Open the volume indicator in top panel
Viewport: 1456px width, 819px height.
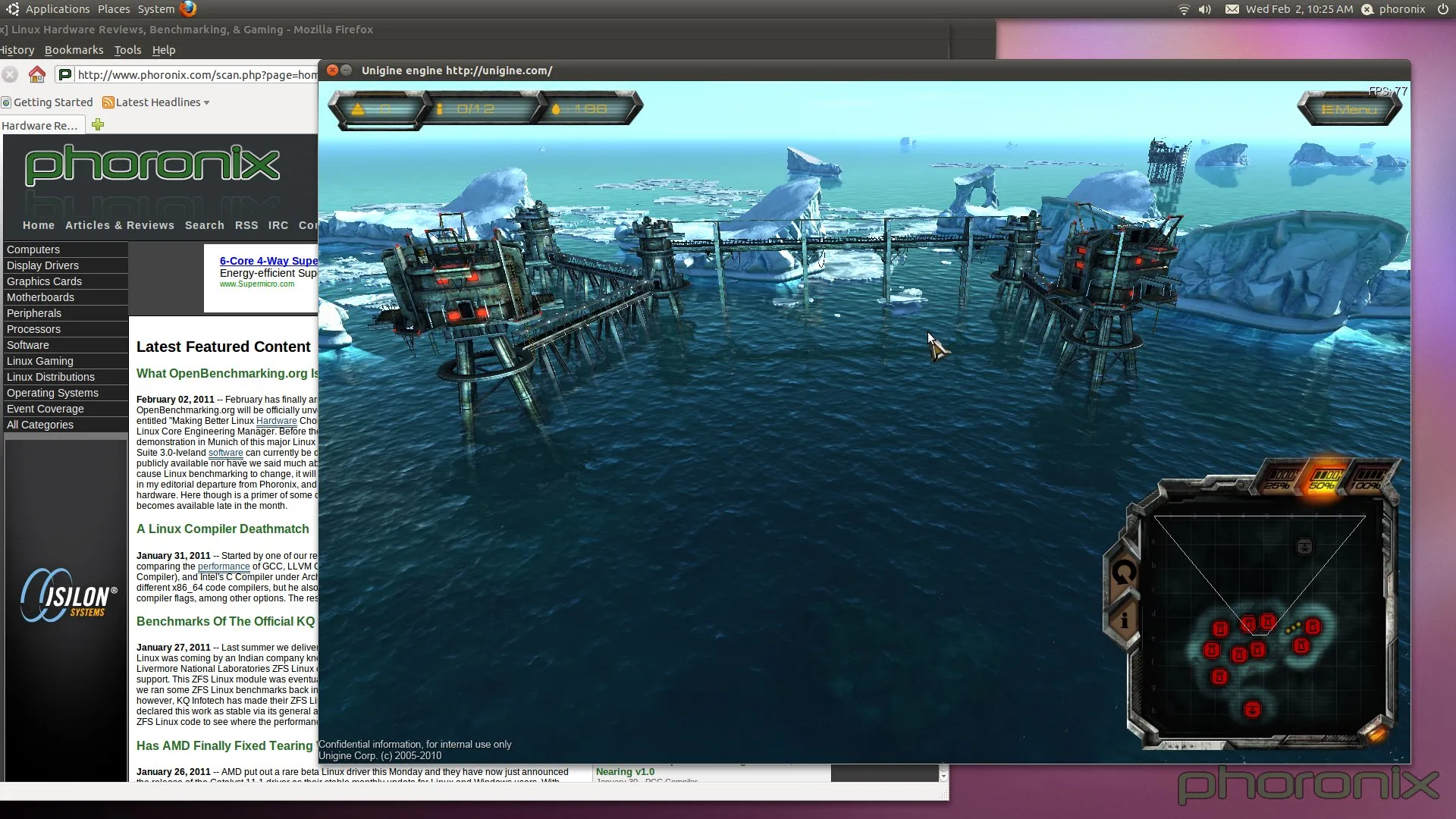(1204, 9)
